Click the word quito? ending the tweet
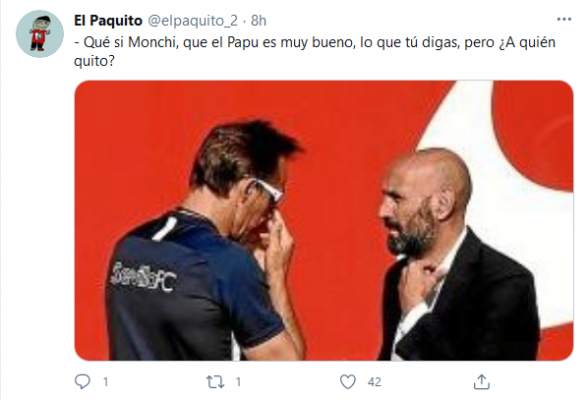 tap(94, 61)
